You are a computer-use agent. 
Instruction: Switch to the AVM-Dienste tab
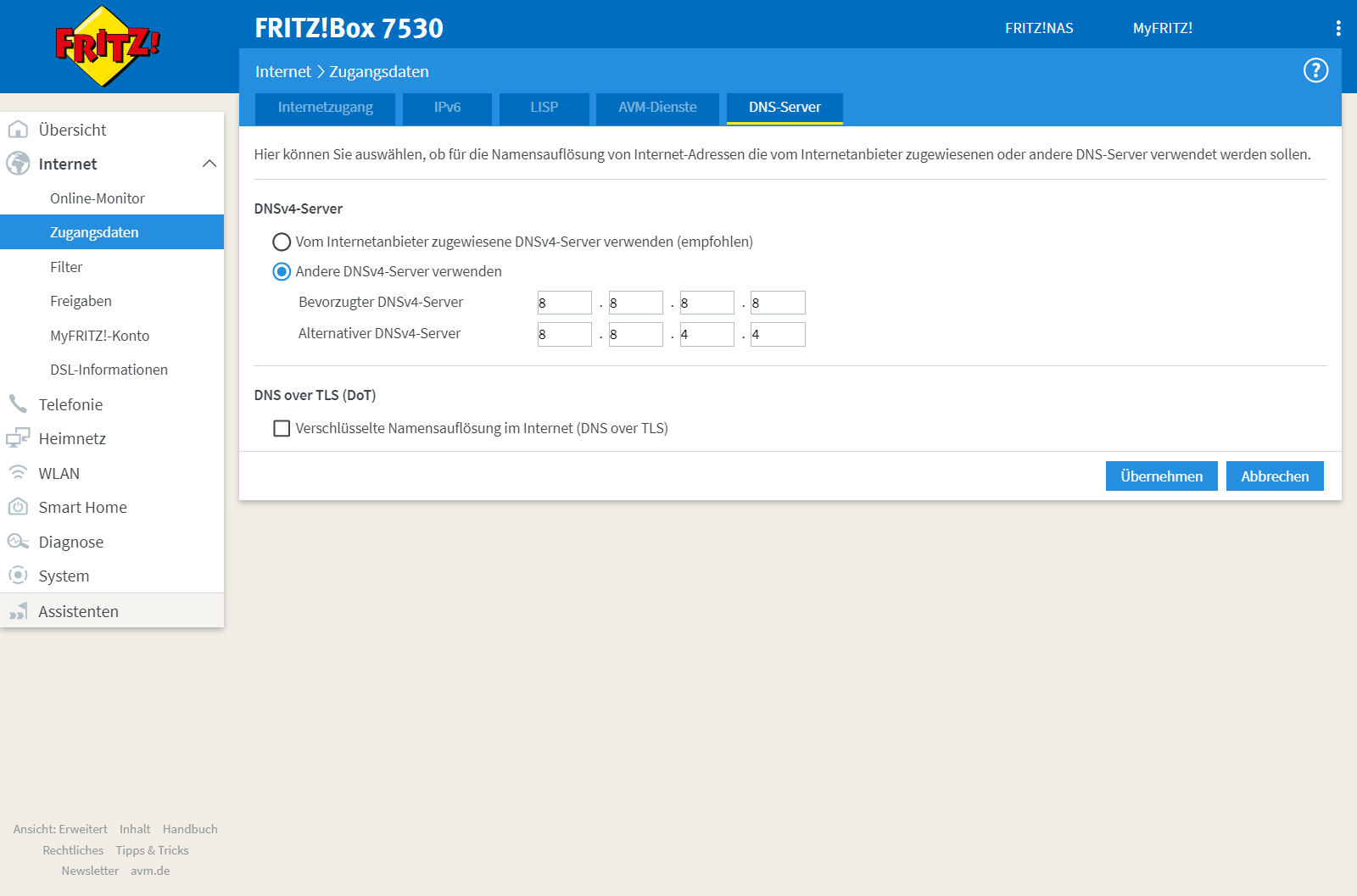(657, 108)
